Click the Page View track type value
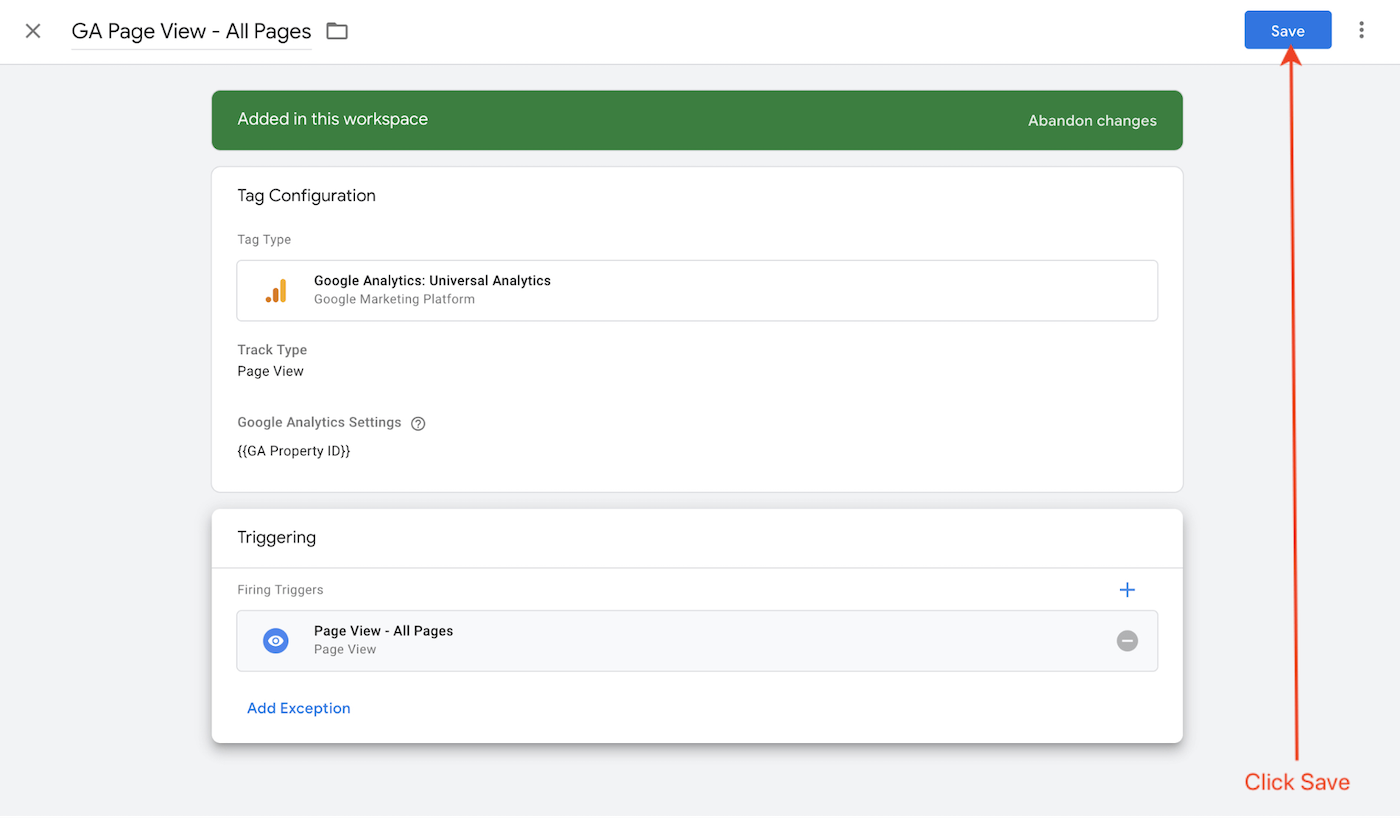 pyautogui.click(x=270, y=371)
